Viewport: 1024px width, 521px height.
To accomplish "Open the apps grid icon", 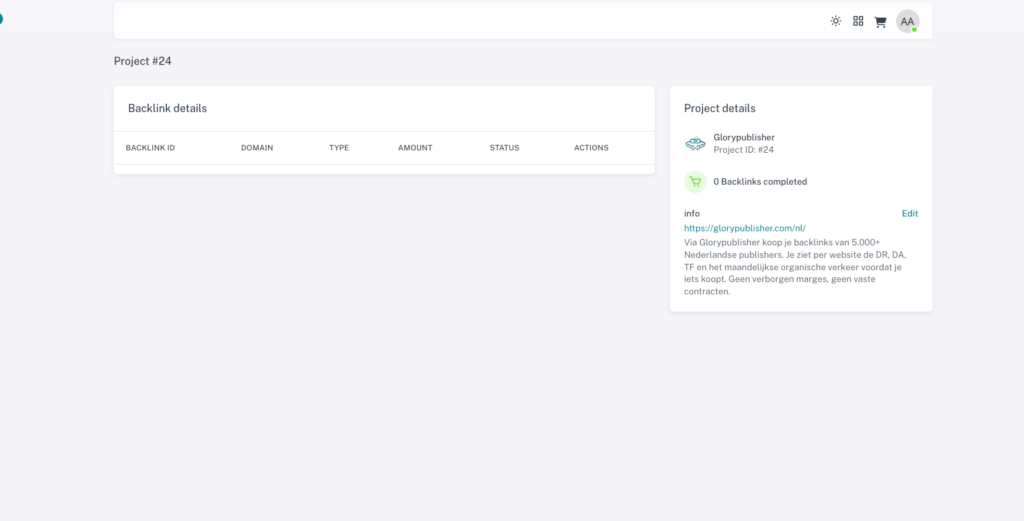I will 858,21.
